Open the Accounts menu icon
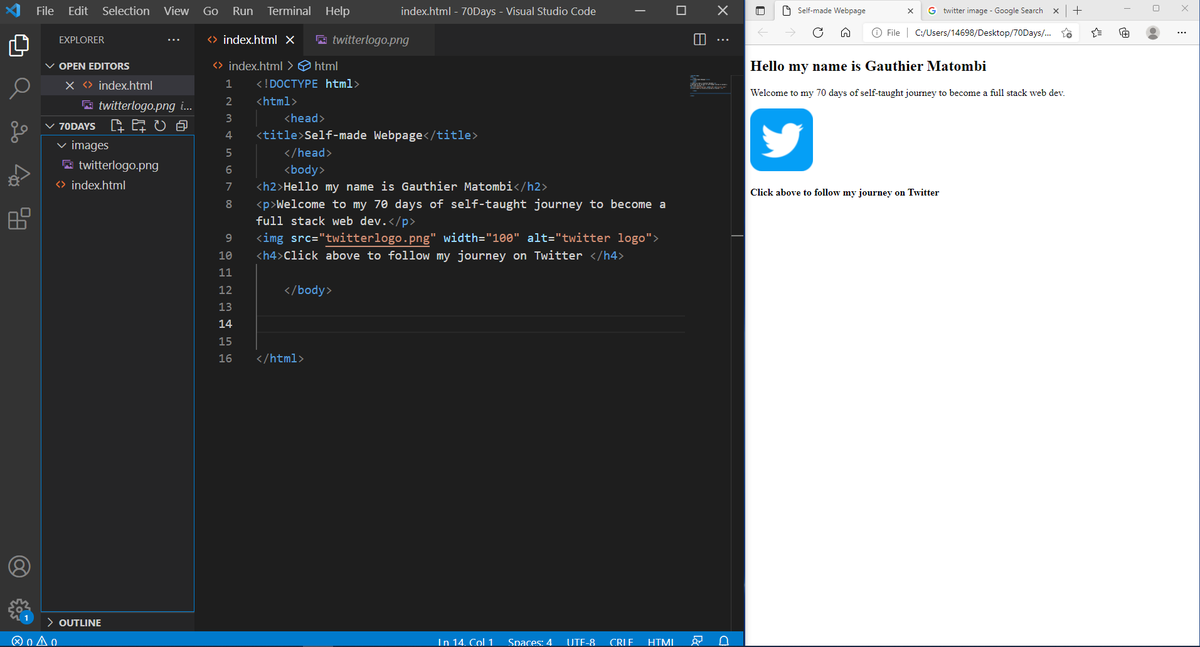Viewport: 1200px width, 647px height. coord(19,566)
